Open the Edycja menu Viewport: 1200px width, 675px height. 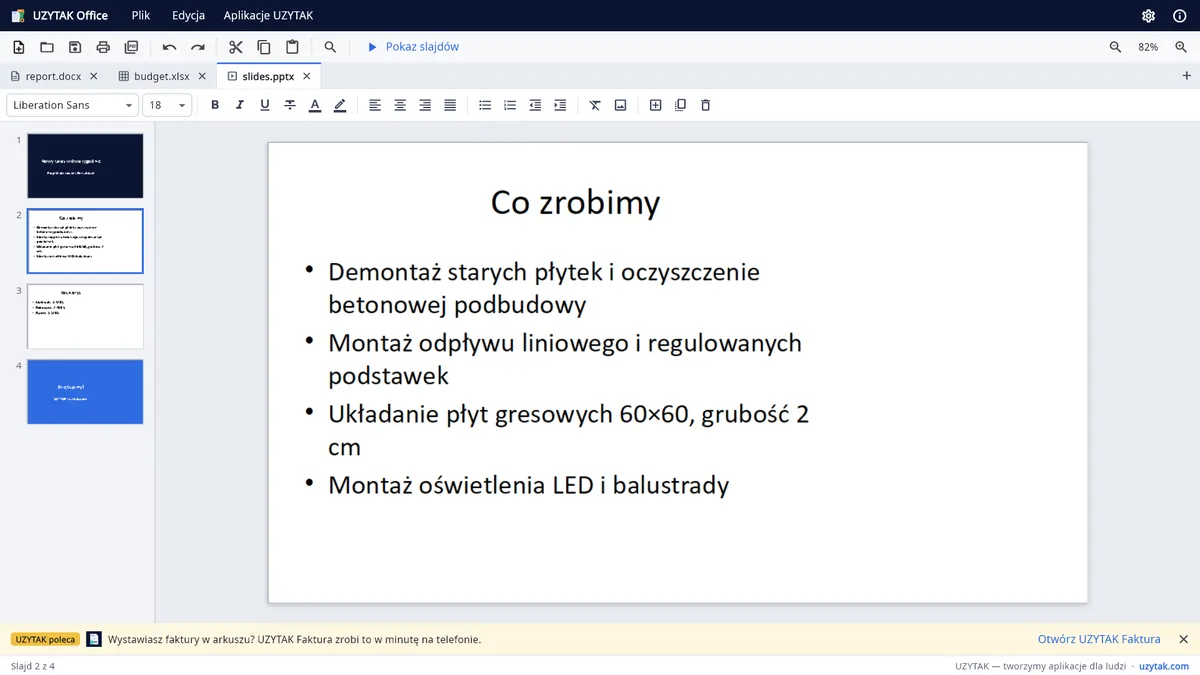[x=188, y=16]
